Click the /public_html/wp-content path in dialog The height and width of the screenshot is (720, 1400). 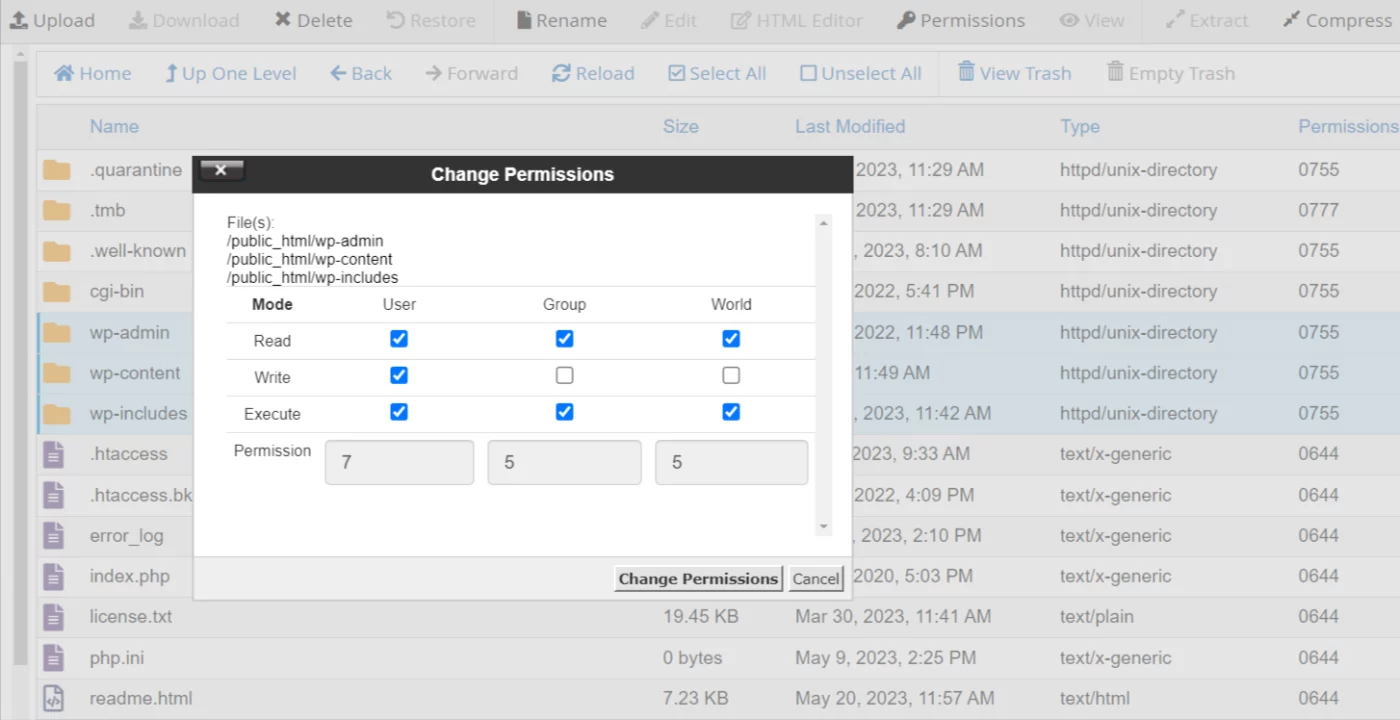310,260
